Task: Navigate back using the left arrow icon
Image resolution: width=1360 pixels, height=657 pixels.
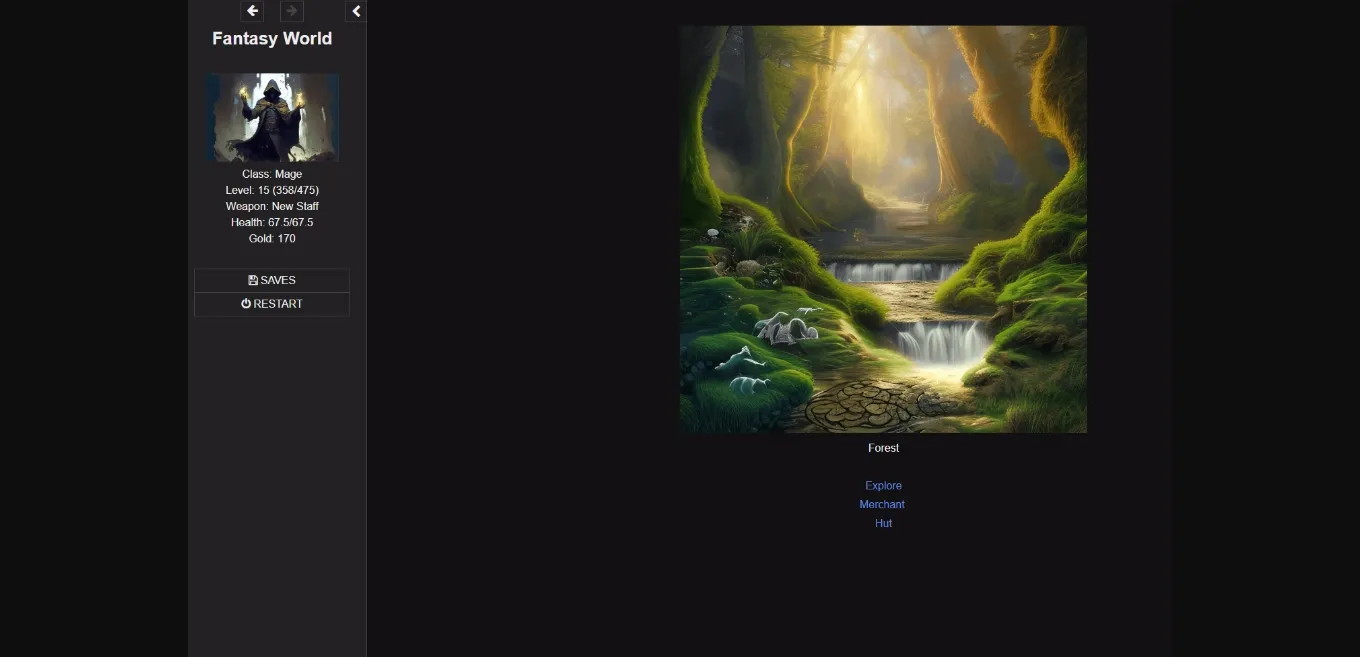Action: point(252,11)
